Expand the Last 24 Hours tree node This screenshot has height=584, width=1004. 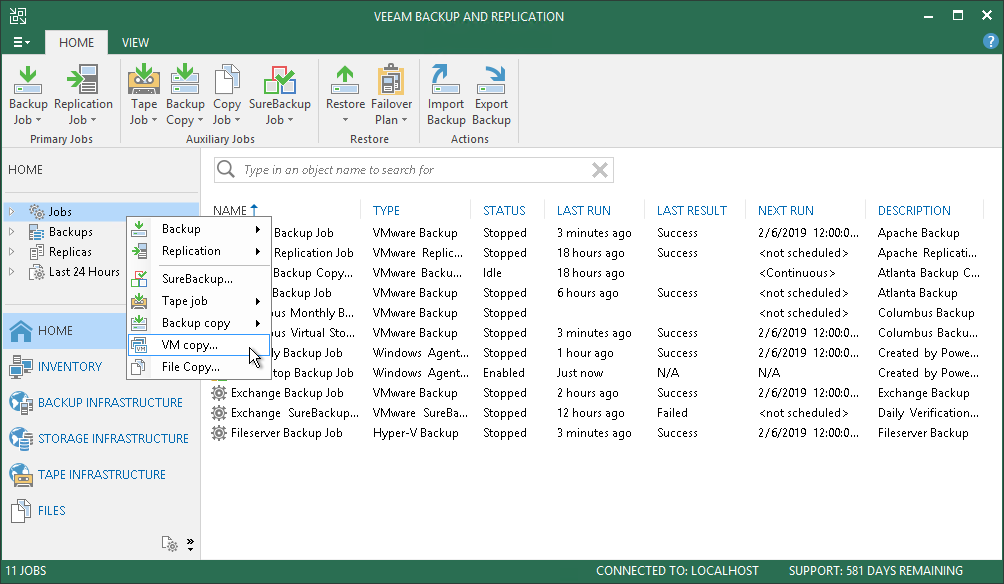[12, 272]
